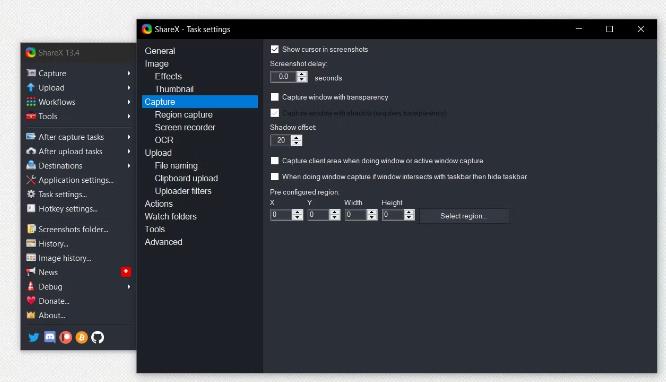This screenshot has width=666, height=382.
Task: Open the Bitcoin donation icon
Action: [x=82, y=337]
